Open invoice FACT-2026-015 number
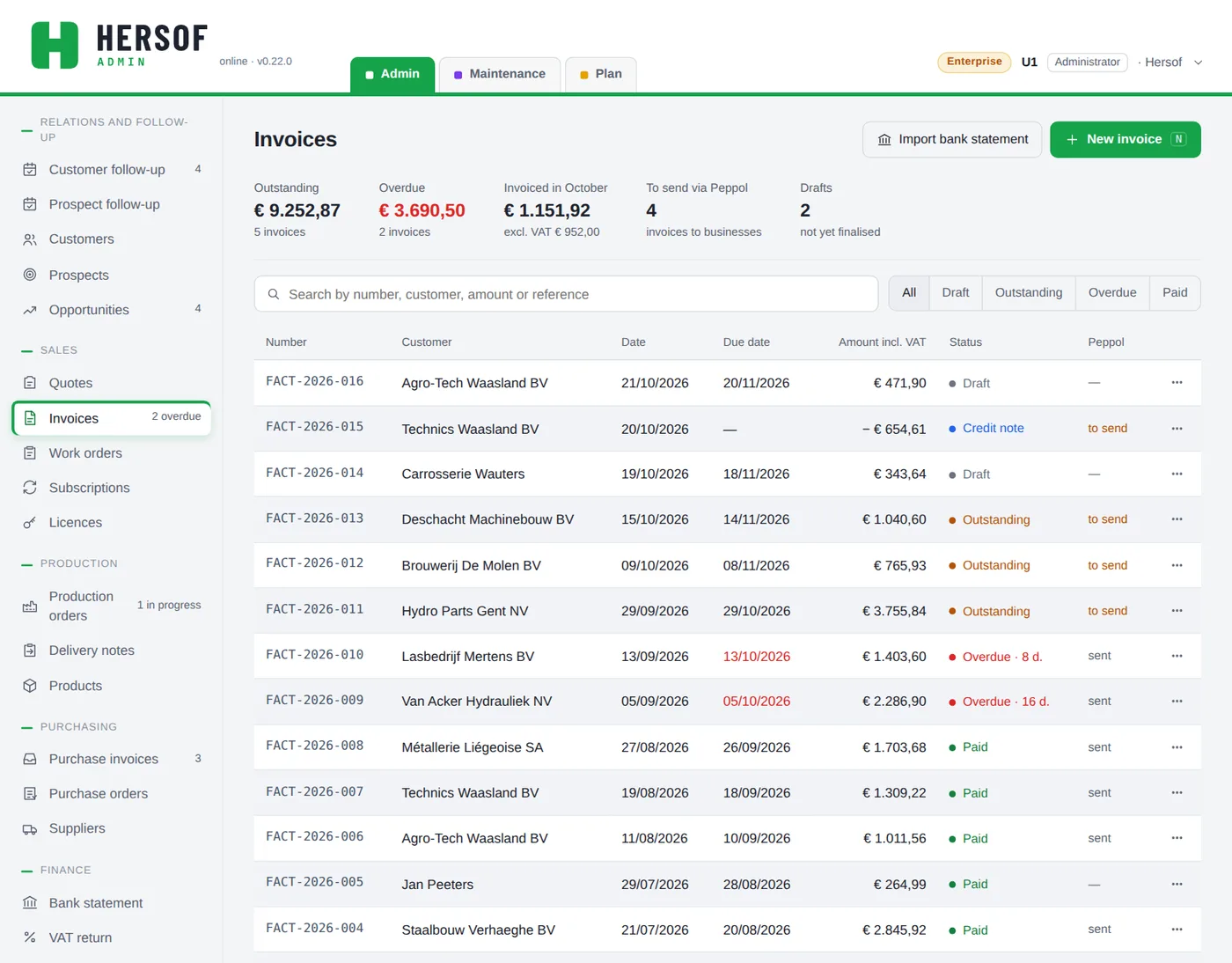1232x963 pixels. coord(315,427)
